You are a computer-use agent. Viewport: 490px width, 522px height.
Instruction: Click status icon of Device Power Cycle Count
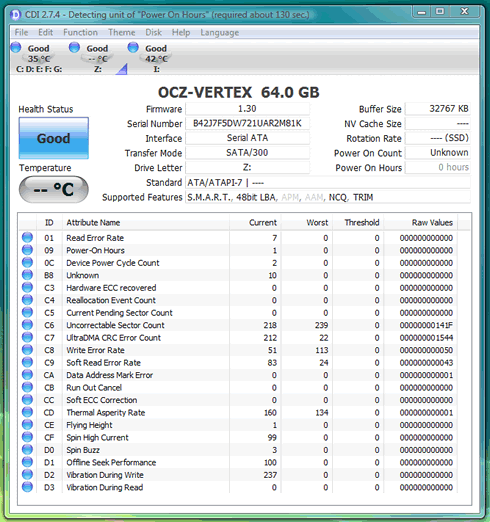point(27,263)
